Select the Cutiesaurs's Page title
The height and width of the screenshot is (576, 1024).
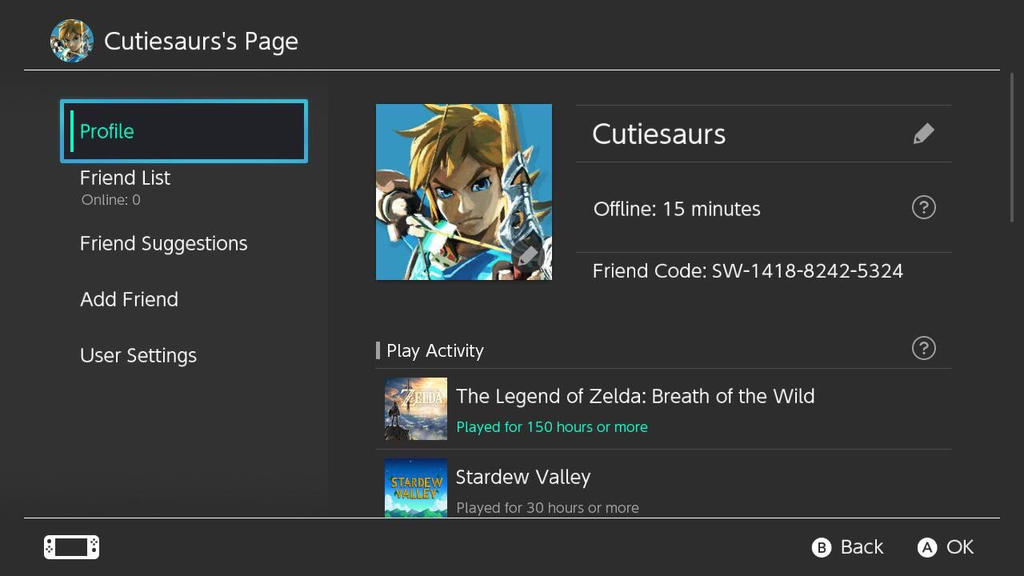pyautogui.click(x=199, y=41)
